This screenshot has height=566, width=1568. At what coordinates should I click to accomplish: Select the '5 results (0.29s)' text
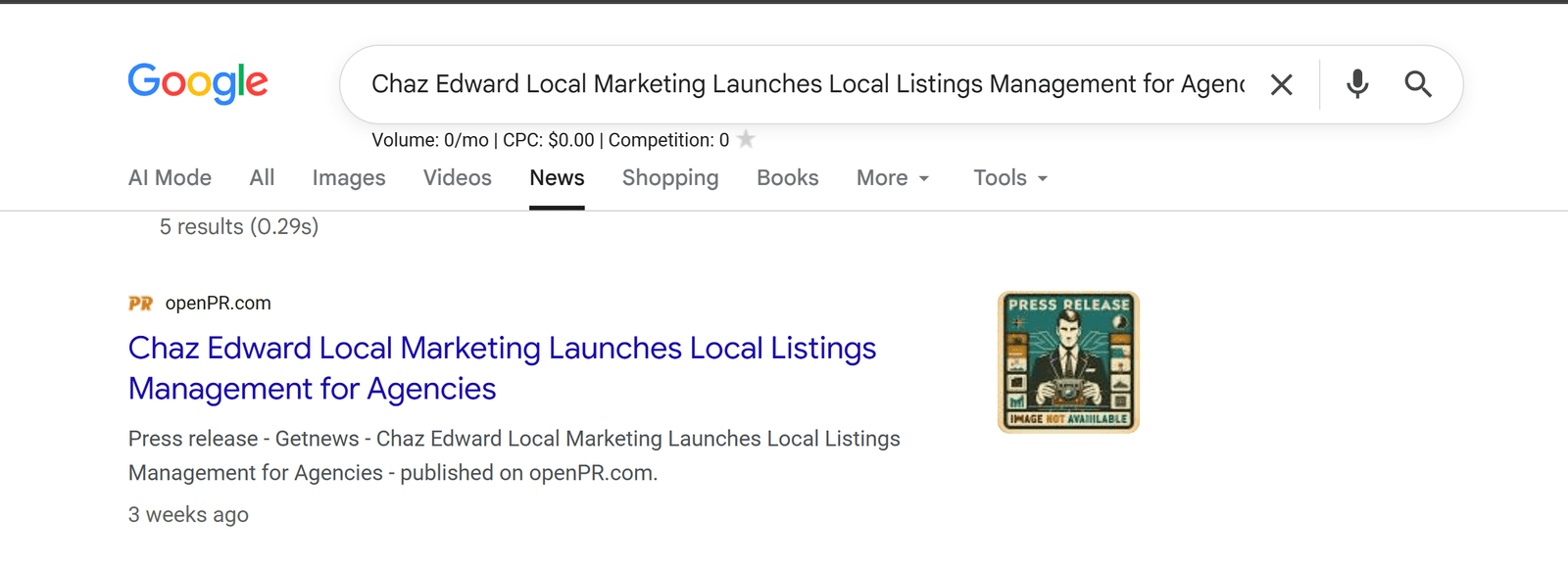[x=239, y=227]
